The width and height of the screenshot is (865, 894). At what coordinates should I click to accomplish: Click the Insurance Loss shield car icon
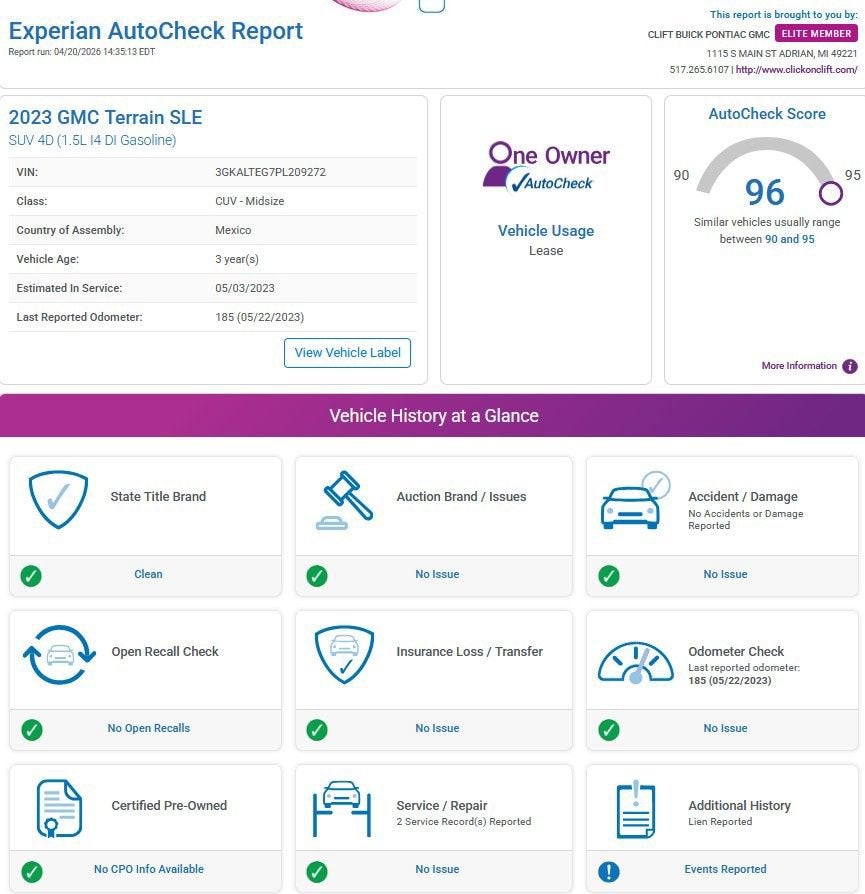(x=344, y=655)
